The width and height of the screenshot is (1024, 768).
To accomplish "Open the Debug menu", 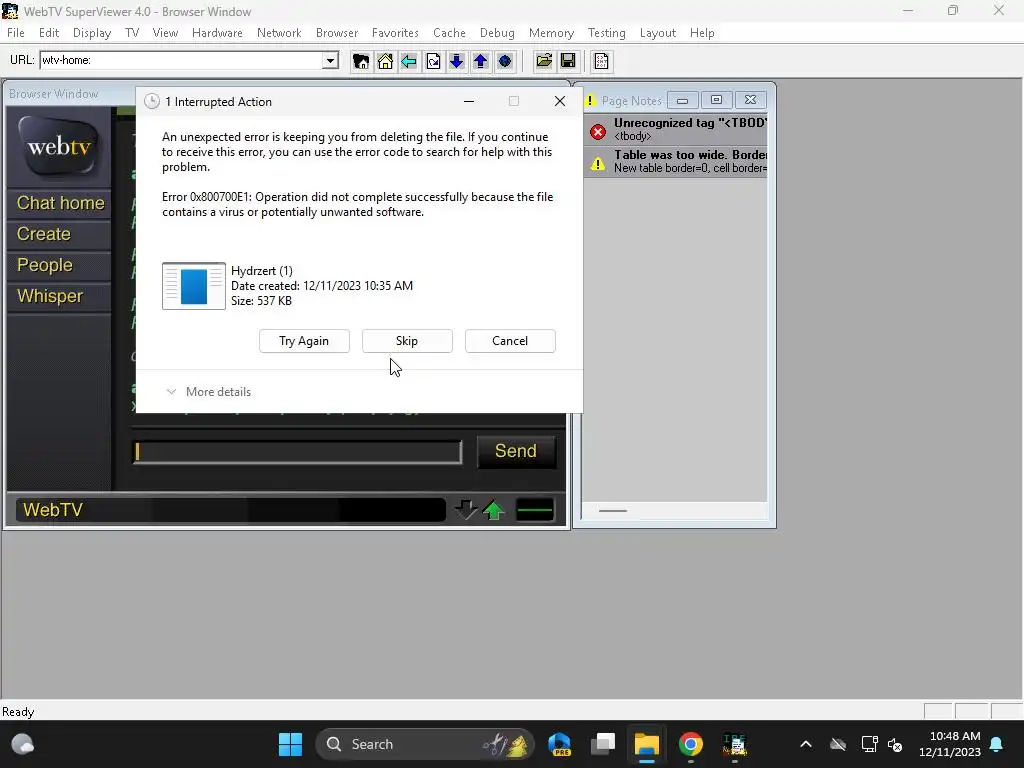I will [x=497, y=33].
